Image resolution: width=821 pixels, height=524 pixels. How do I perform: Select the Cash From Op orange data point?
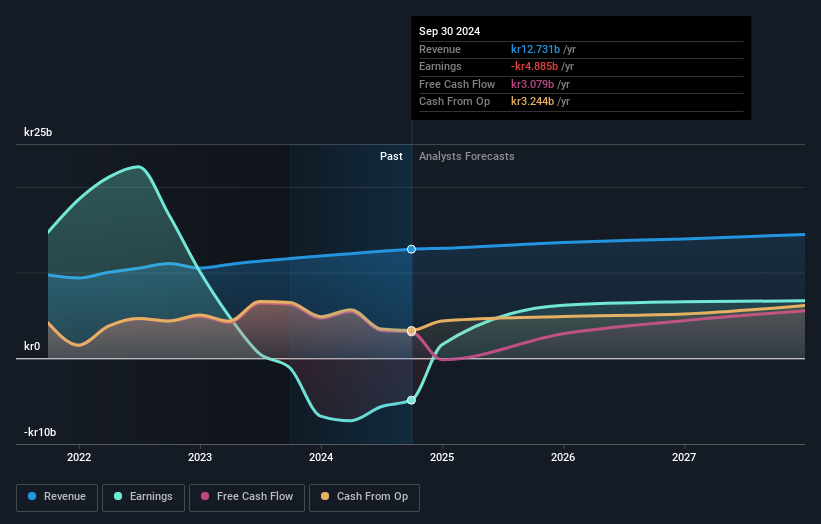(x=412, y=330)
